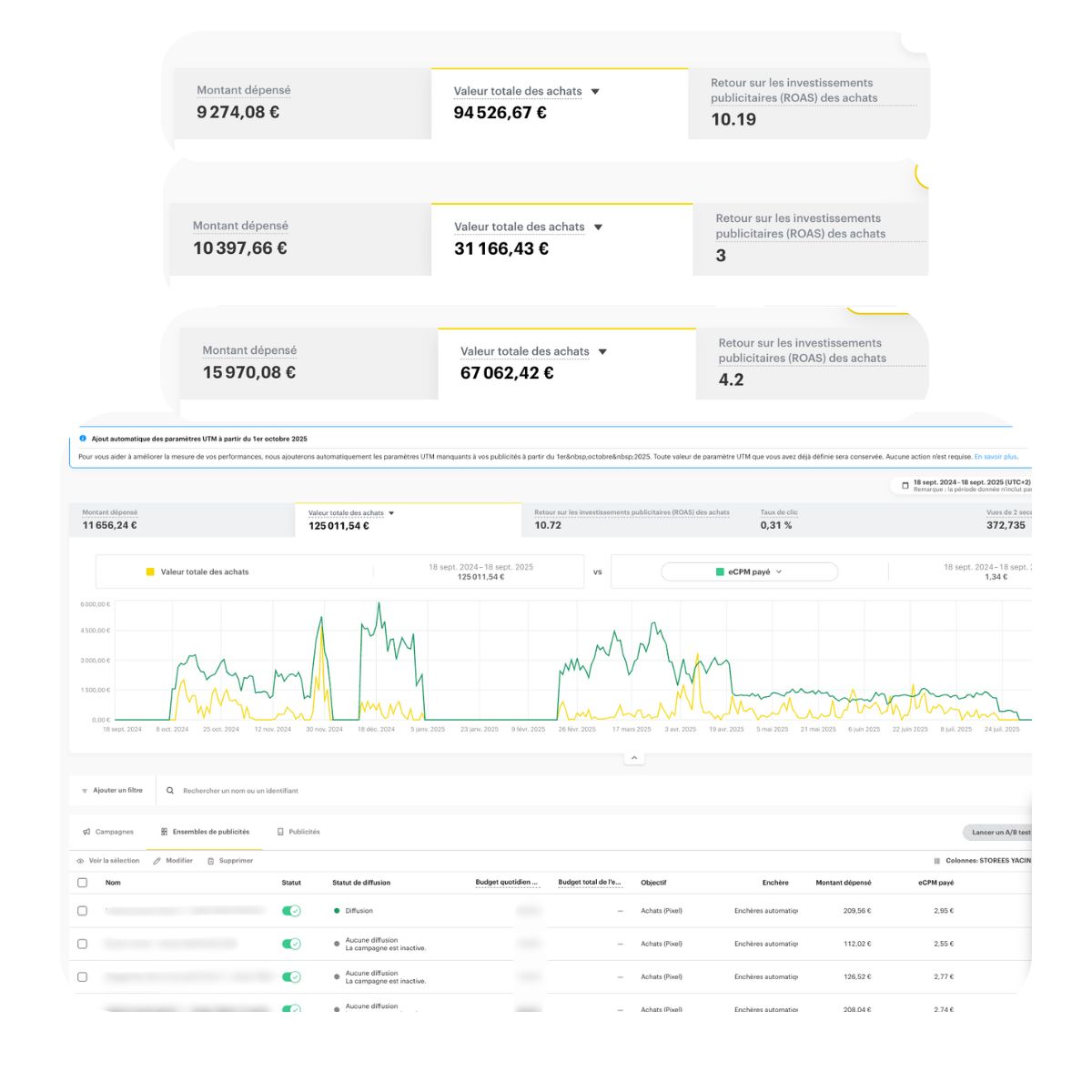Click the magnifier search icon
Screen dimensions: 1092x1092
170,791
